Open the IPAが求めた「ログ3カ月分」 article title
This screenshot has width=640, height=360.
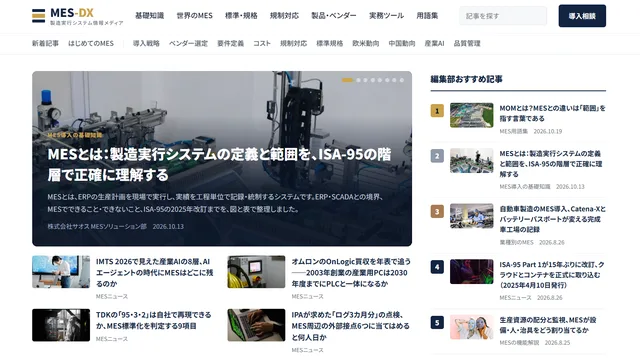pyautogui.click(x=350, y=326)
